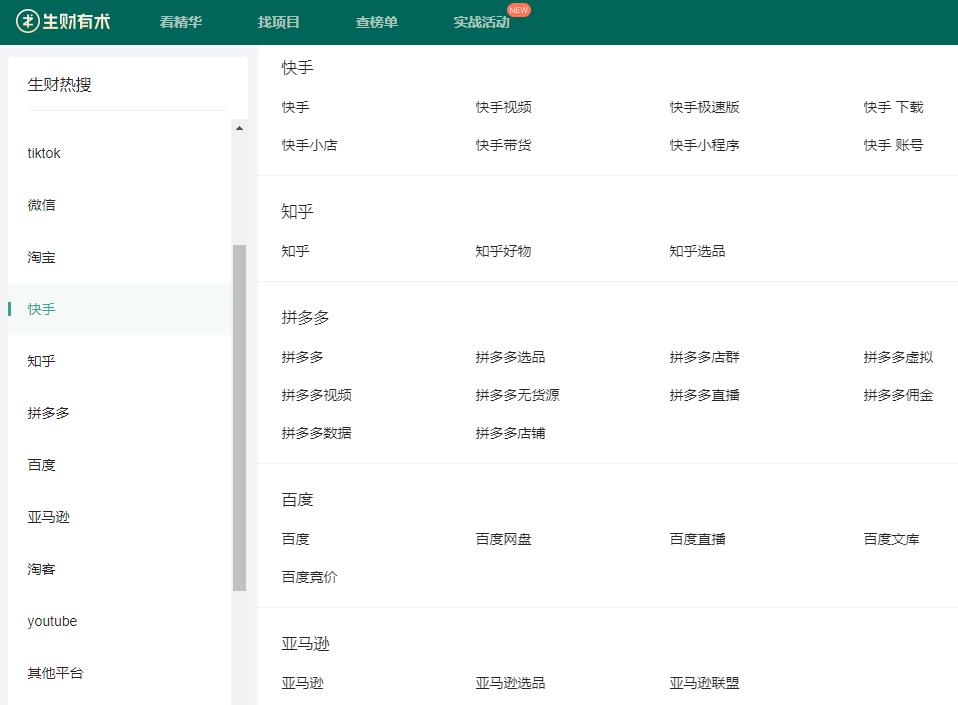Choose 百度 in the sidebar list
Screen dimensions: 958x705
(x=42, y=465)
